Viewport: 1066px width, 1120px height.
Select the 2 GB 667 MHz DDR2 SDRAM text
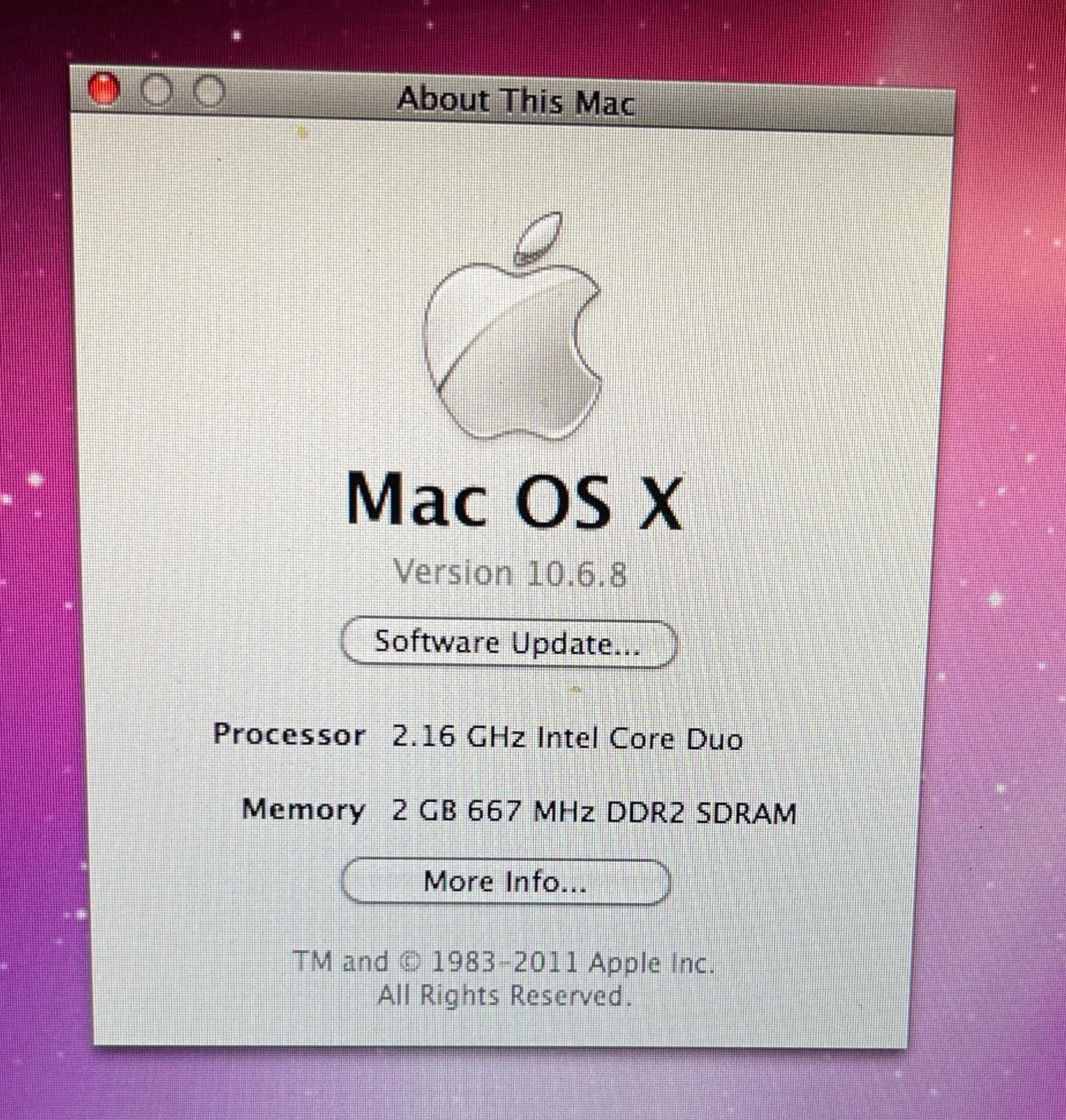594,812
